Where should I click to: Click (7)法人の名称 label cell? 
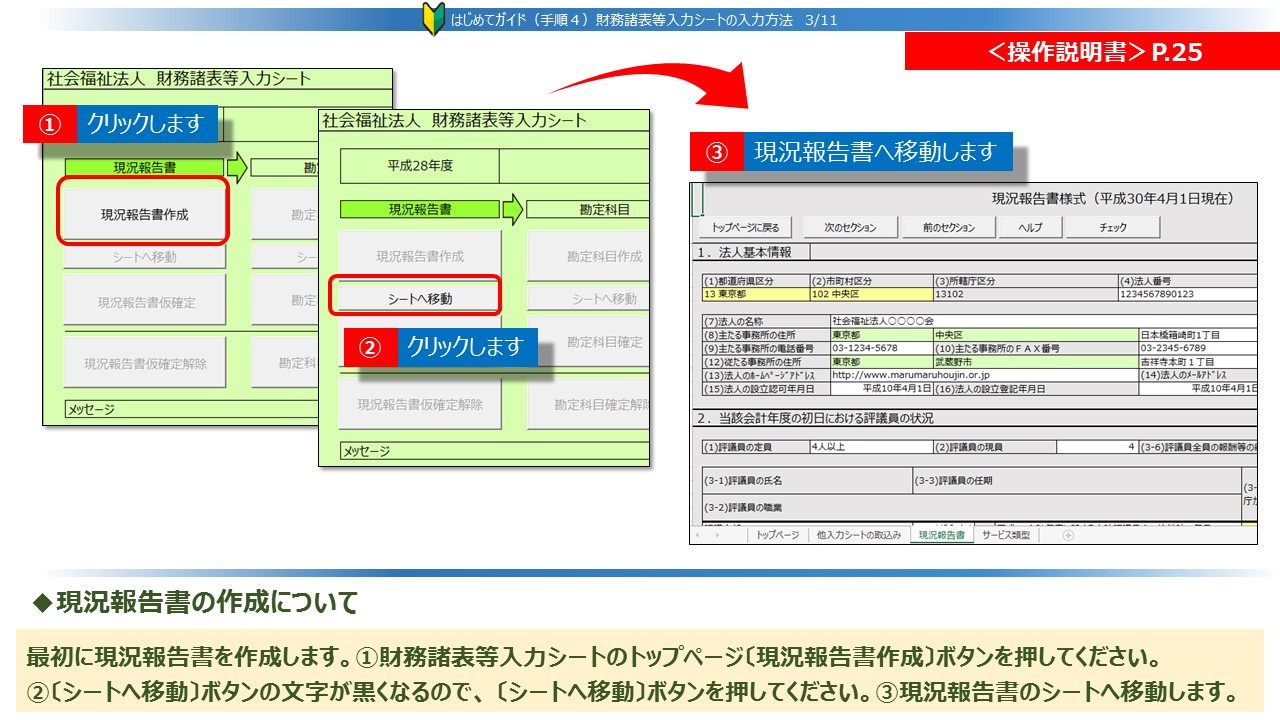pyautogui.click(x=765, y=320)
